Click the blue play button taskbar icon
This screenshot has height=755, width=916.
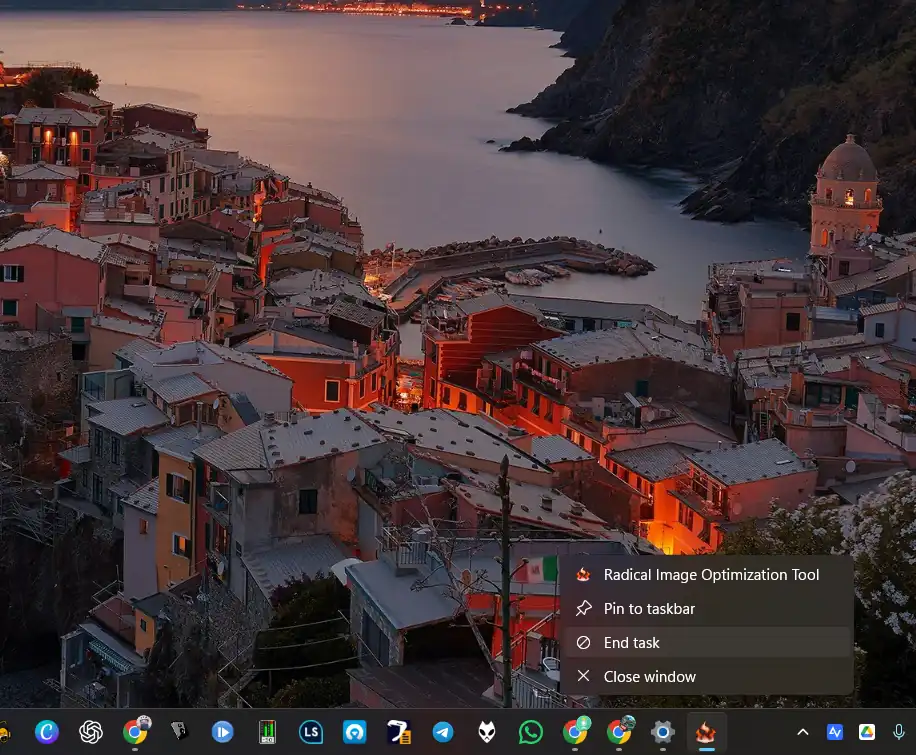[223, 732]
